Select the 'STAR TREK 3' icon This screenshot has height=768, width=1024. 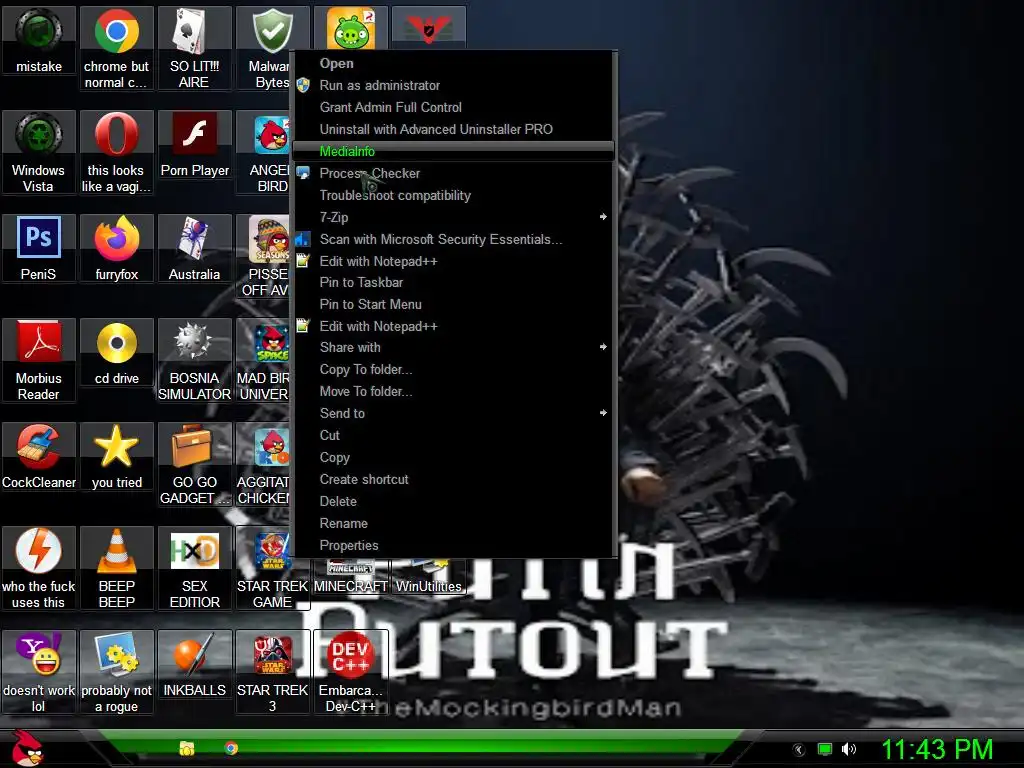272,672
